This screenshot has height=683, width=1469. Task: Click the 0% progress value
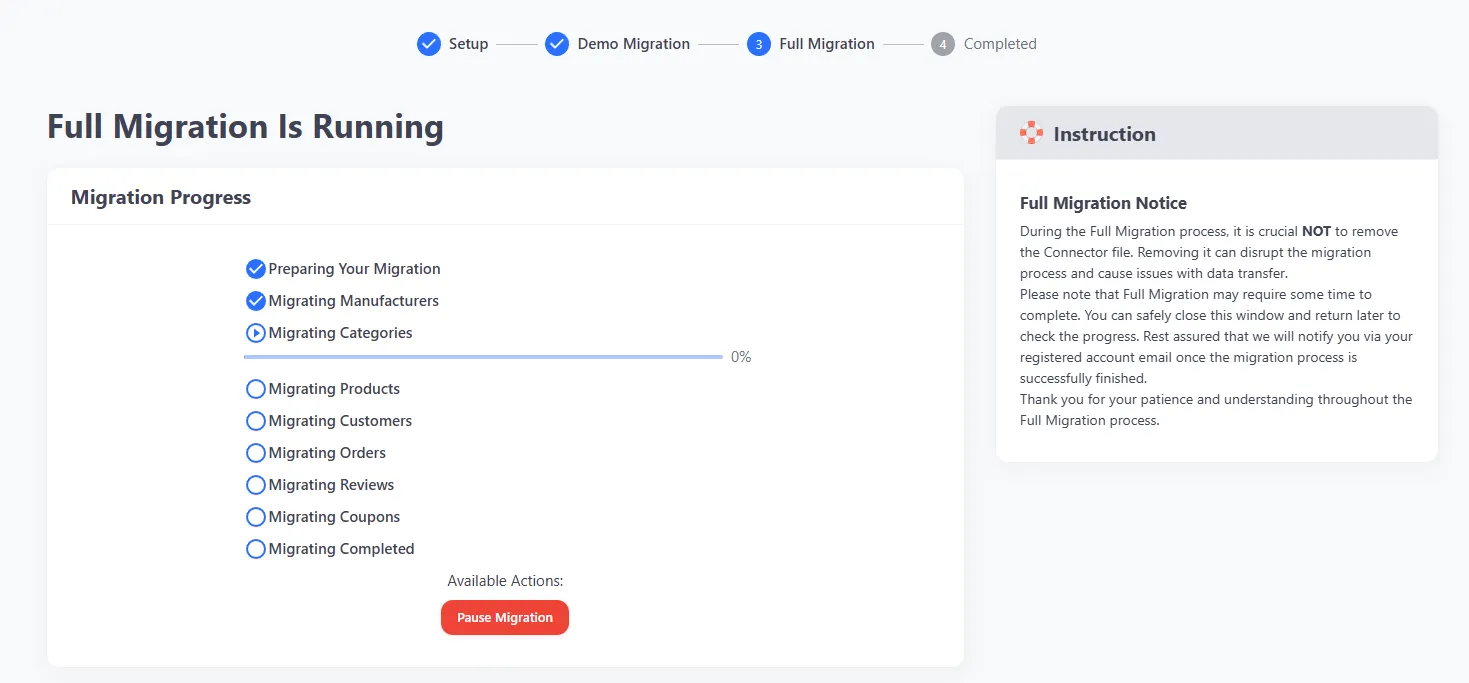tap(741, 357)
